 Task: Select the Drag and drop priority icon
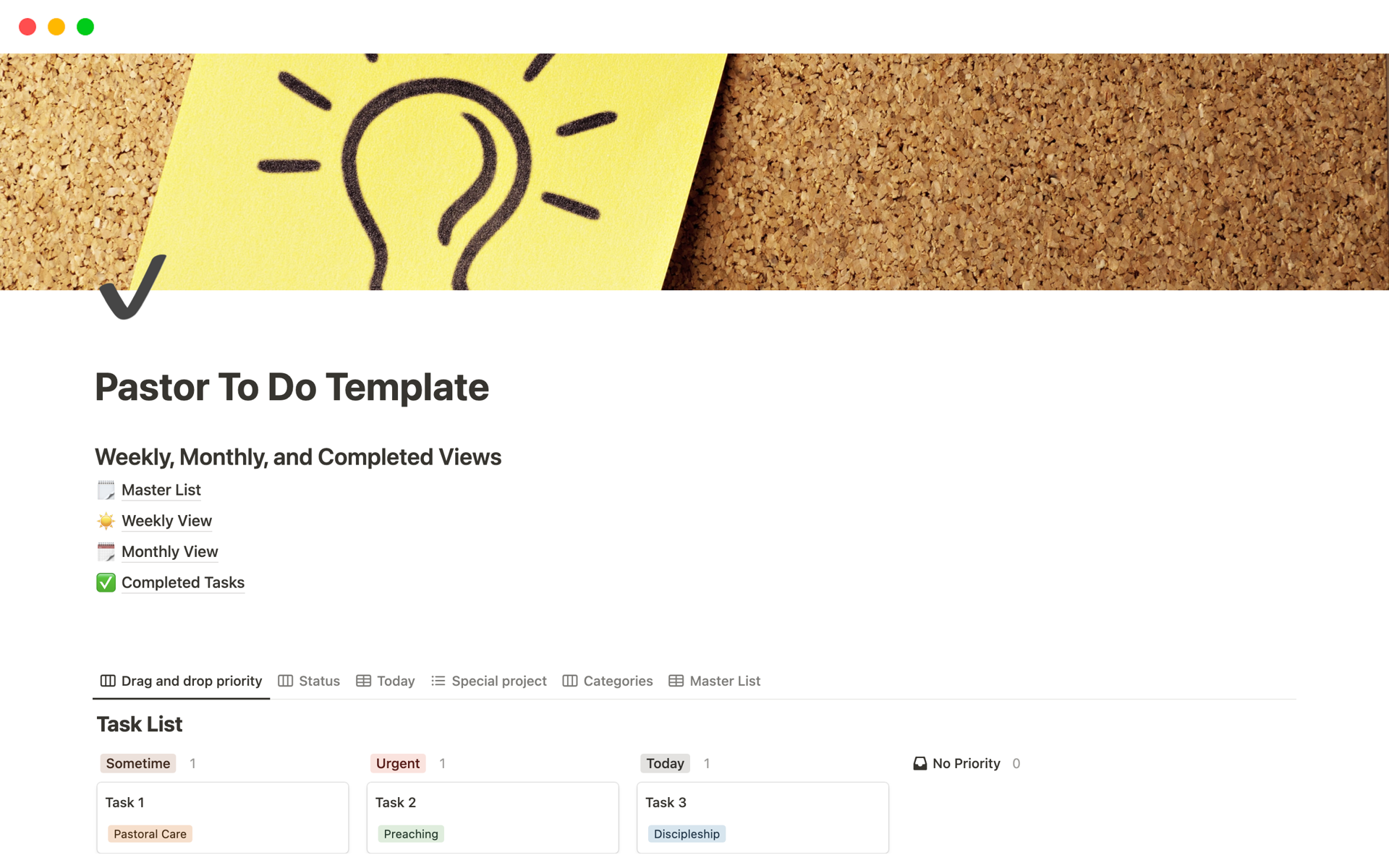click(107, 681)
